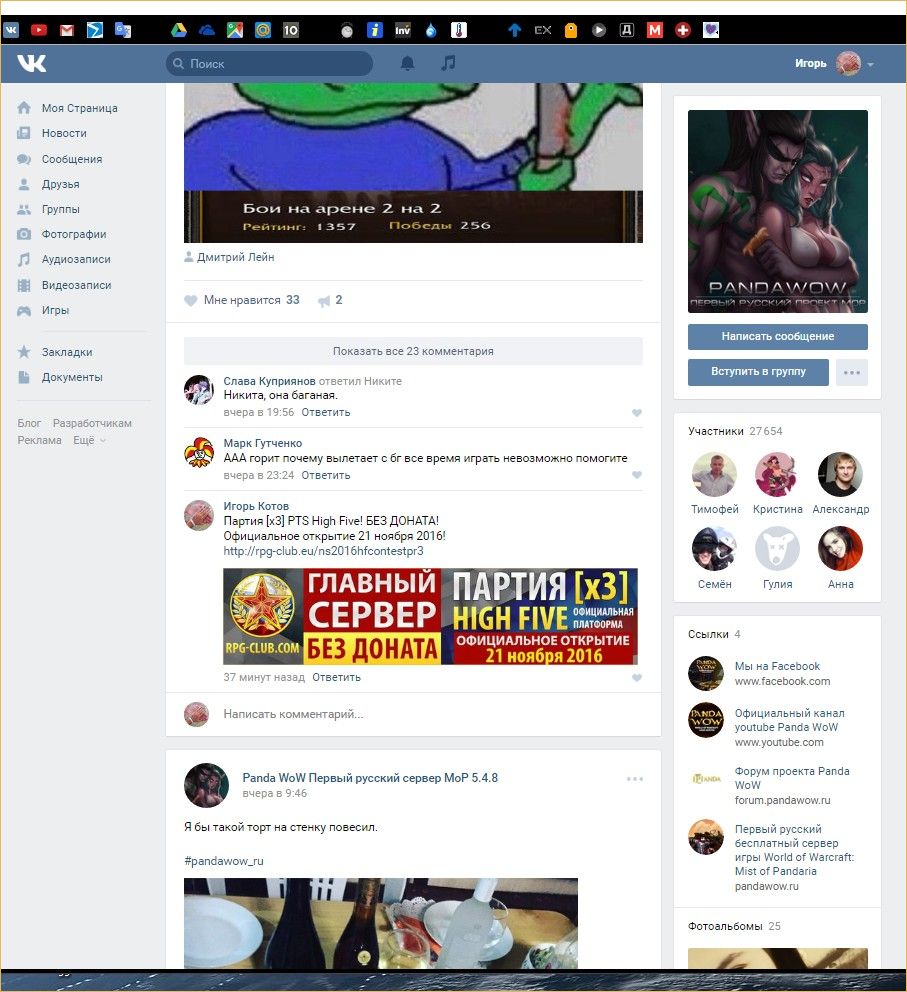Open the Форум проекта Panda WoW link
Screen dimensions: 907x992
(x=792, y=778)
